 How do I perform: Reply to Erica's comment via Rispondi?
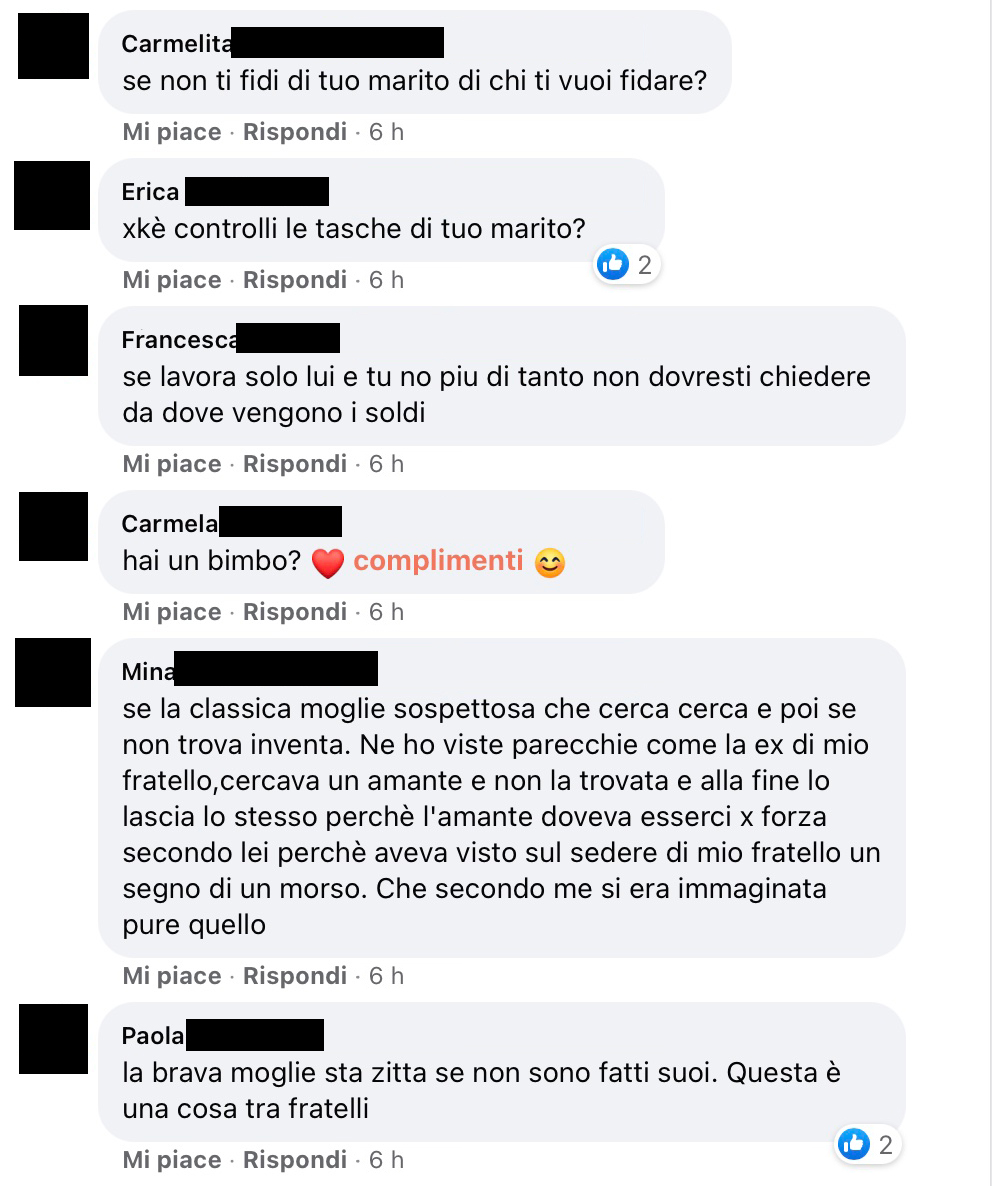pyautogui.click(x=295, y=280)
